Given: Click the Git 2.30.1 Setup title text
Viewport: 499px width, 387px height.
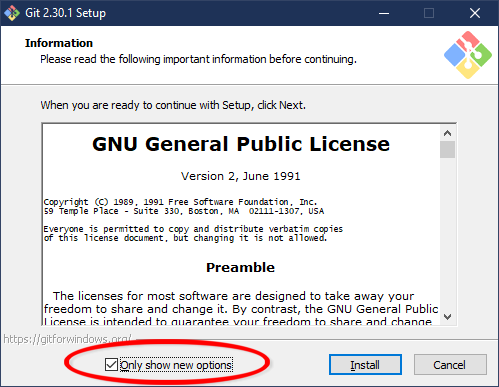Looking at the screenshot, I should 66,13.
